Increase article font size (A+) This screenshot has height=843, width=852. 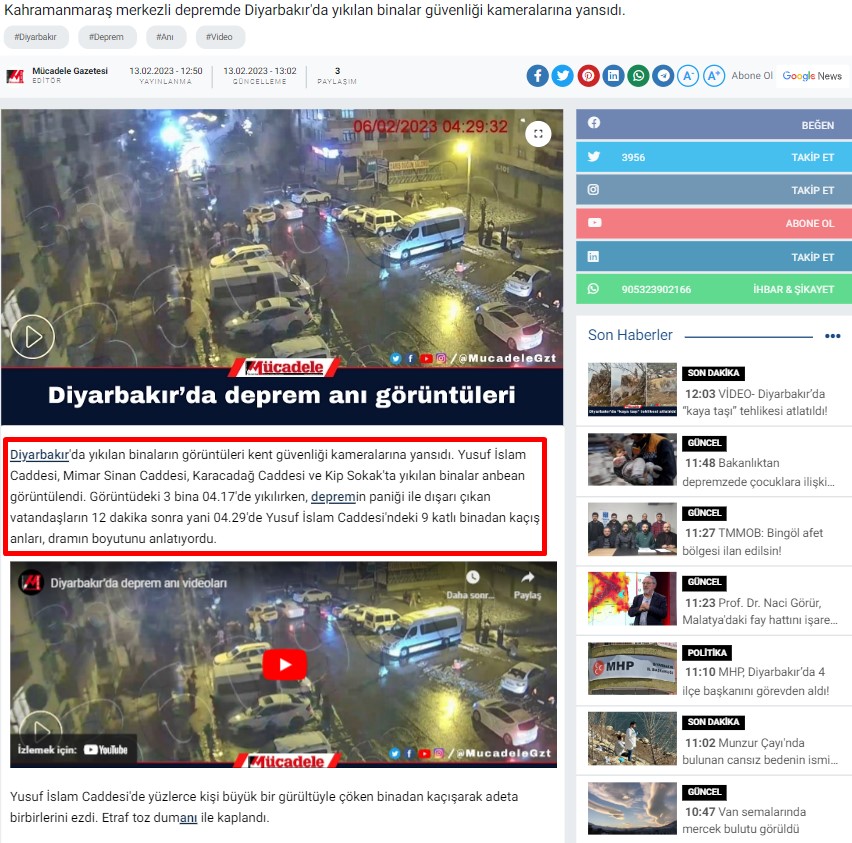click(x=714, y=76)
